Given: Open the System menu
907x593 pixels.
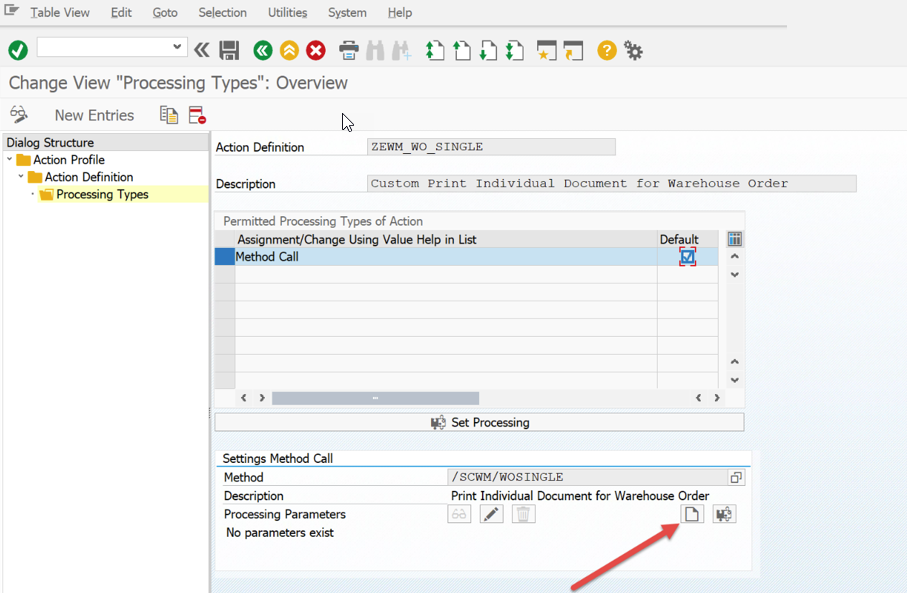Looking at the screenshot, I should 347,12.
